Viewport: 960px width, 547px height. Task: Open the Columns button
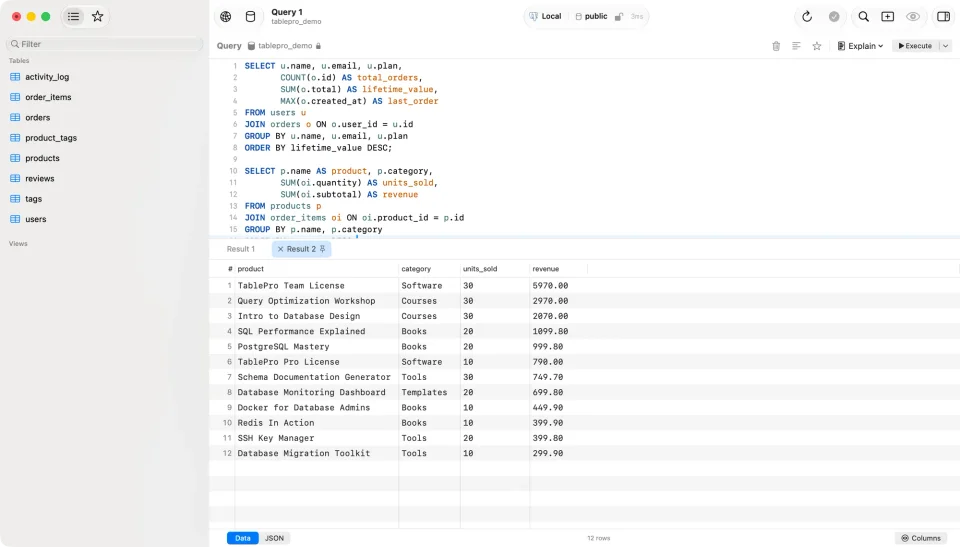(x=921, y=538)
